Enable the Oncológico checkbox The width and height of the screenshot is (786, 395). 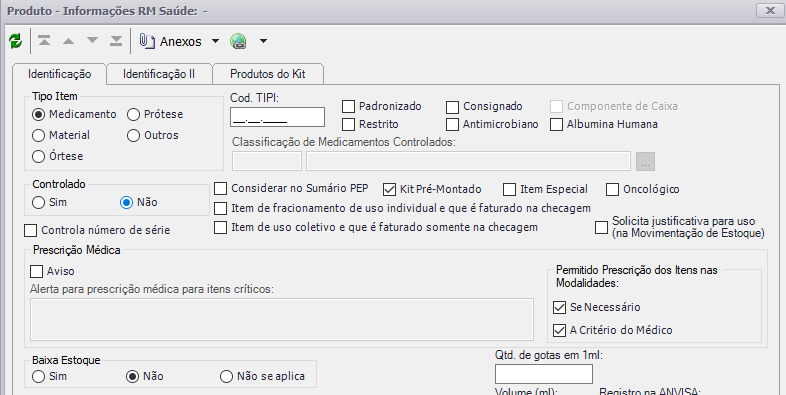(613, 189)
